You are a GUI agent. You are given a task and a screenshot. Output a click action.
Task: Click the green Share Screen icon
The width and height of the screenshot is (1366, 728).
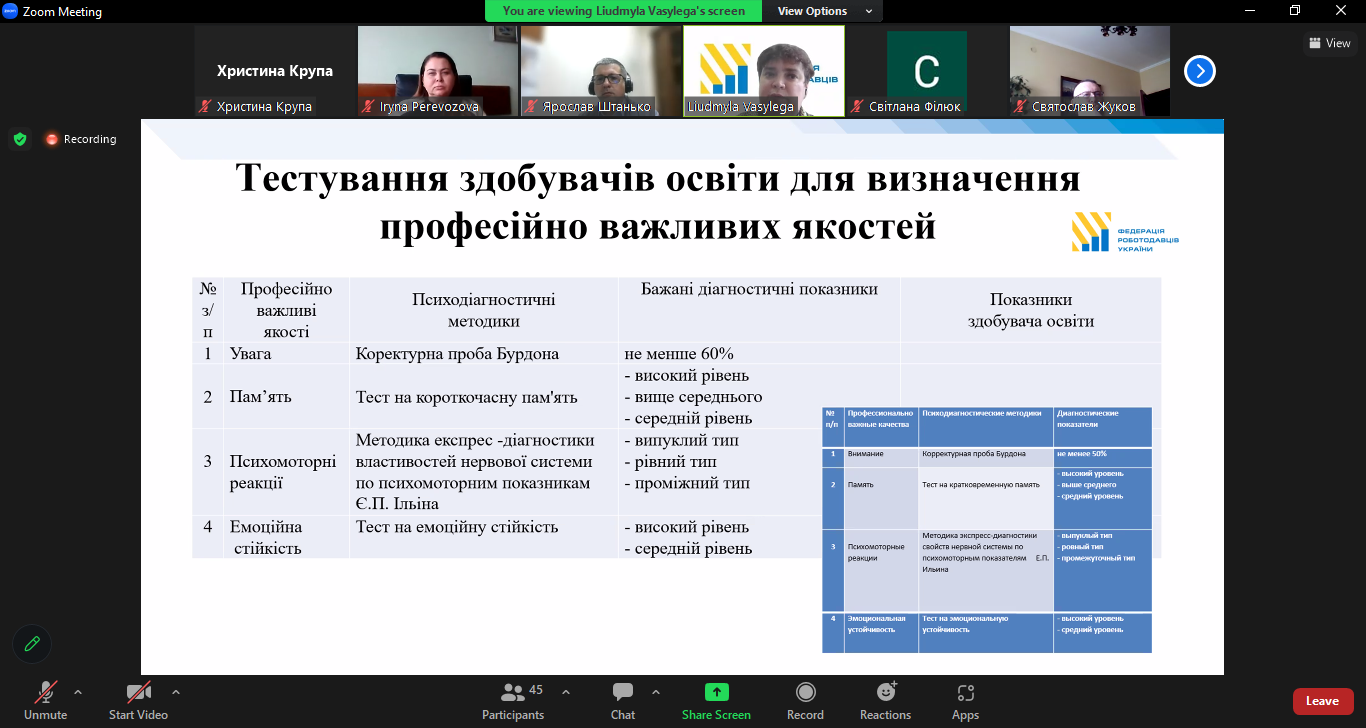pos(716,693)
